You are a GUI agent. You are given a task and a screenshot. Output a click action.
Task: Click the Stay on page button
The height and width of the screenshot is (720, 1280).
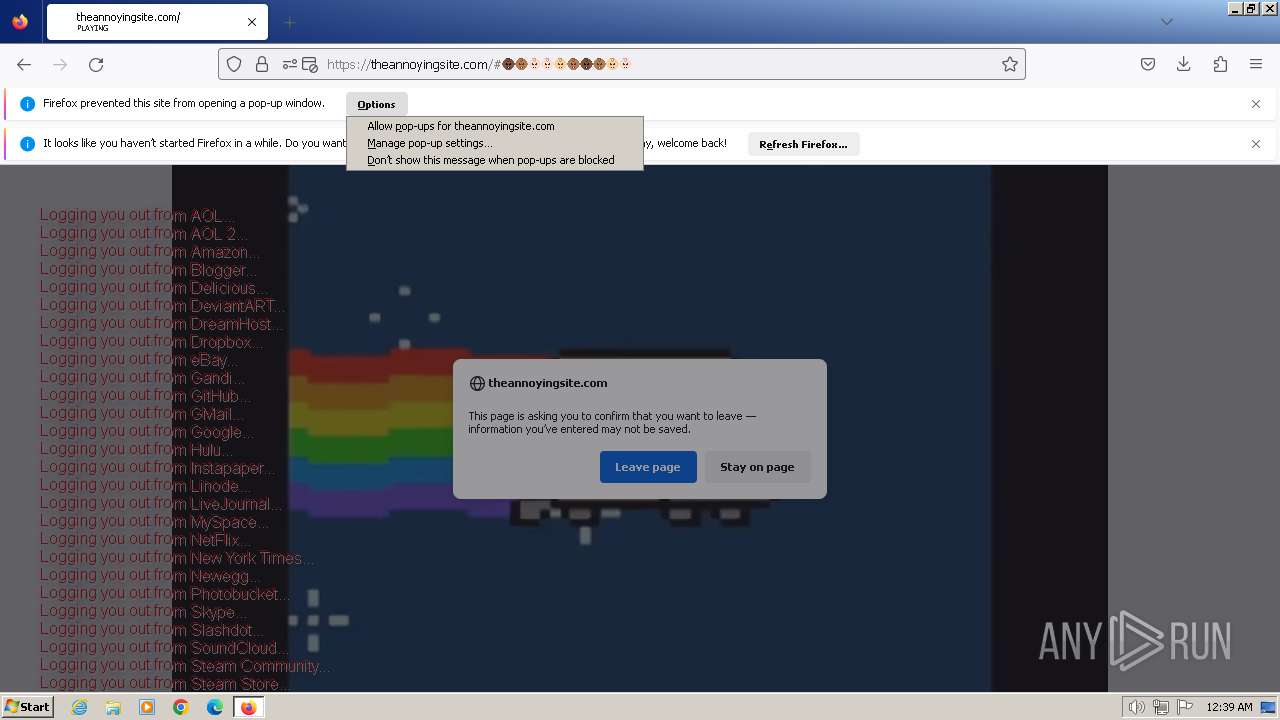coord(757,467)
